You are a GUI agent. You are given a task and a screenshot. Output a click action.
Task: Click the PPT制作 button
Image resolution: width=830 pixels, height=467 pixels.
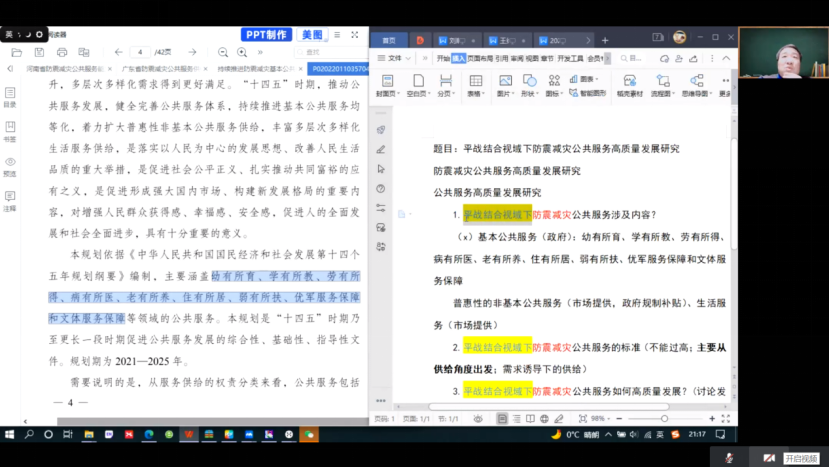(x=266, y=35)
